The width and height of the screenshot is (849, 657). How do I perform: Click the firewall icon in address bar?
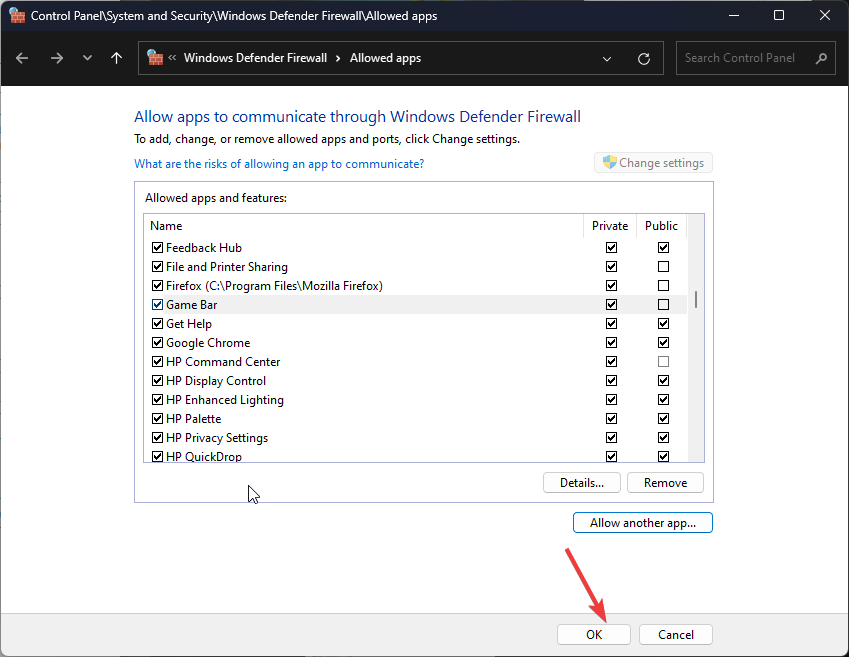[155, 57]
